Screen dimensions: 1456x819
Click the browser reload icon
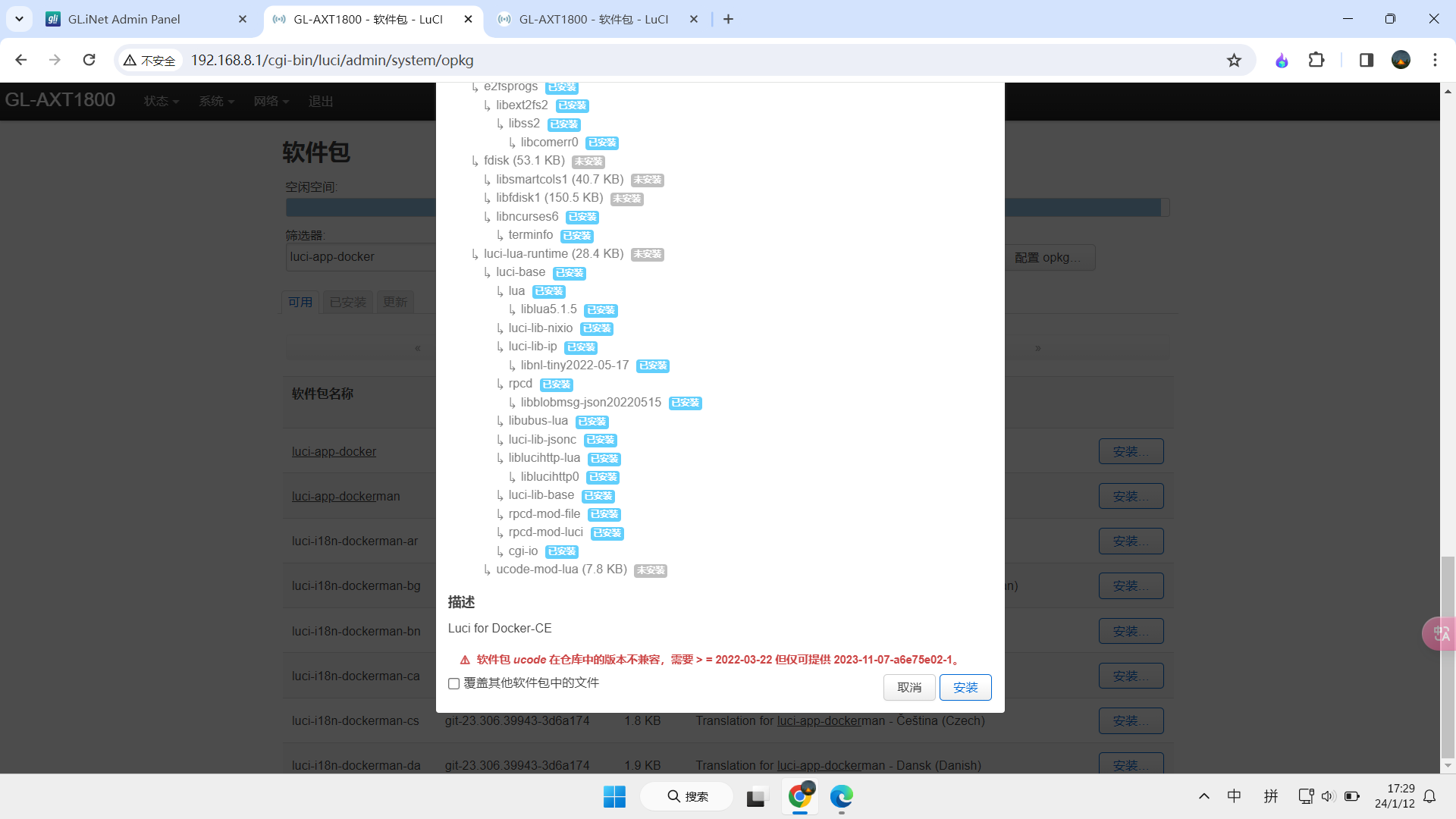coord(89,60)
